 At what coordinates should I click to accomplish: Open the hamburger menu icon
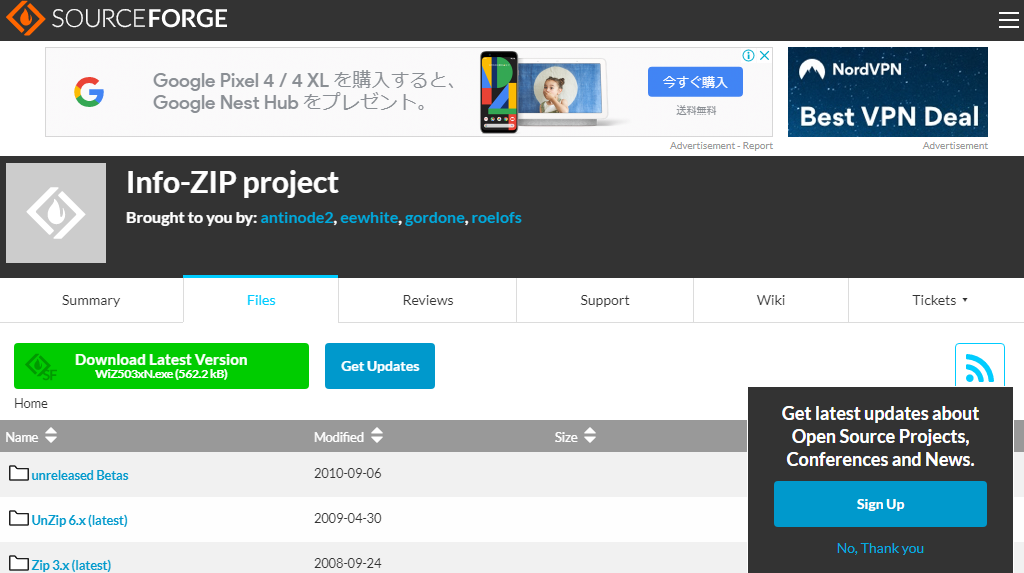[1008, 20]
